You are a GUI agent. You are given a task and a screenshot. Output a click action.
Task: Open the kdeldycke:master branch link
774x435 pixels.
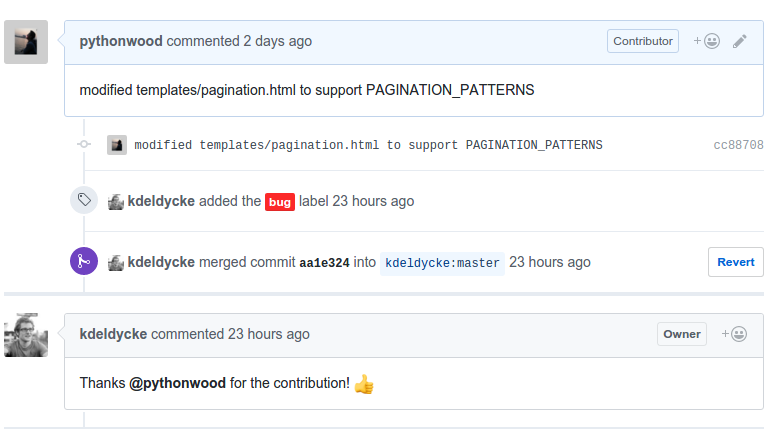442,263
